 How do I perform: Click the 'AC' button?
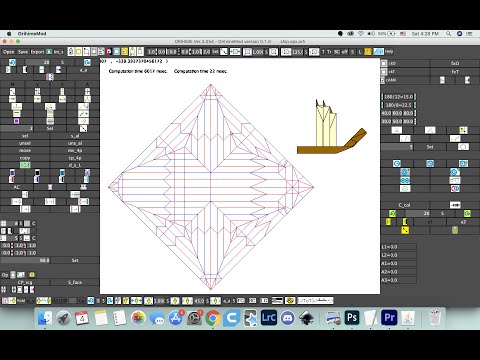pos(17,187)
